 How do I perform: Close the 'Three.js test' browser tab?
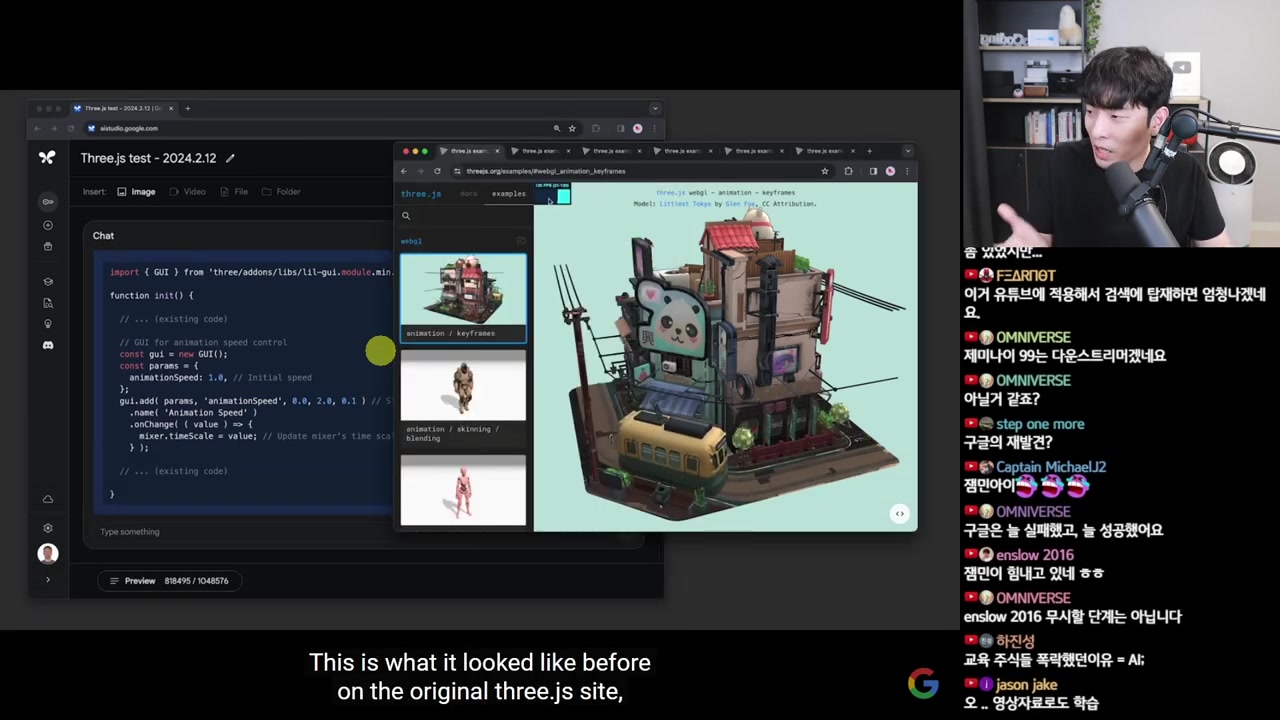[171, 108]
